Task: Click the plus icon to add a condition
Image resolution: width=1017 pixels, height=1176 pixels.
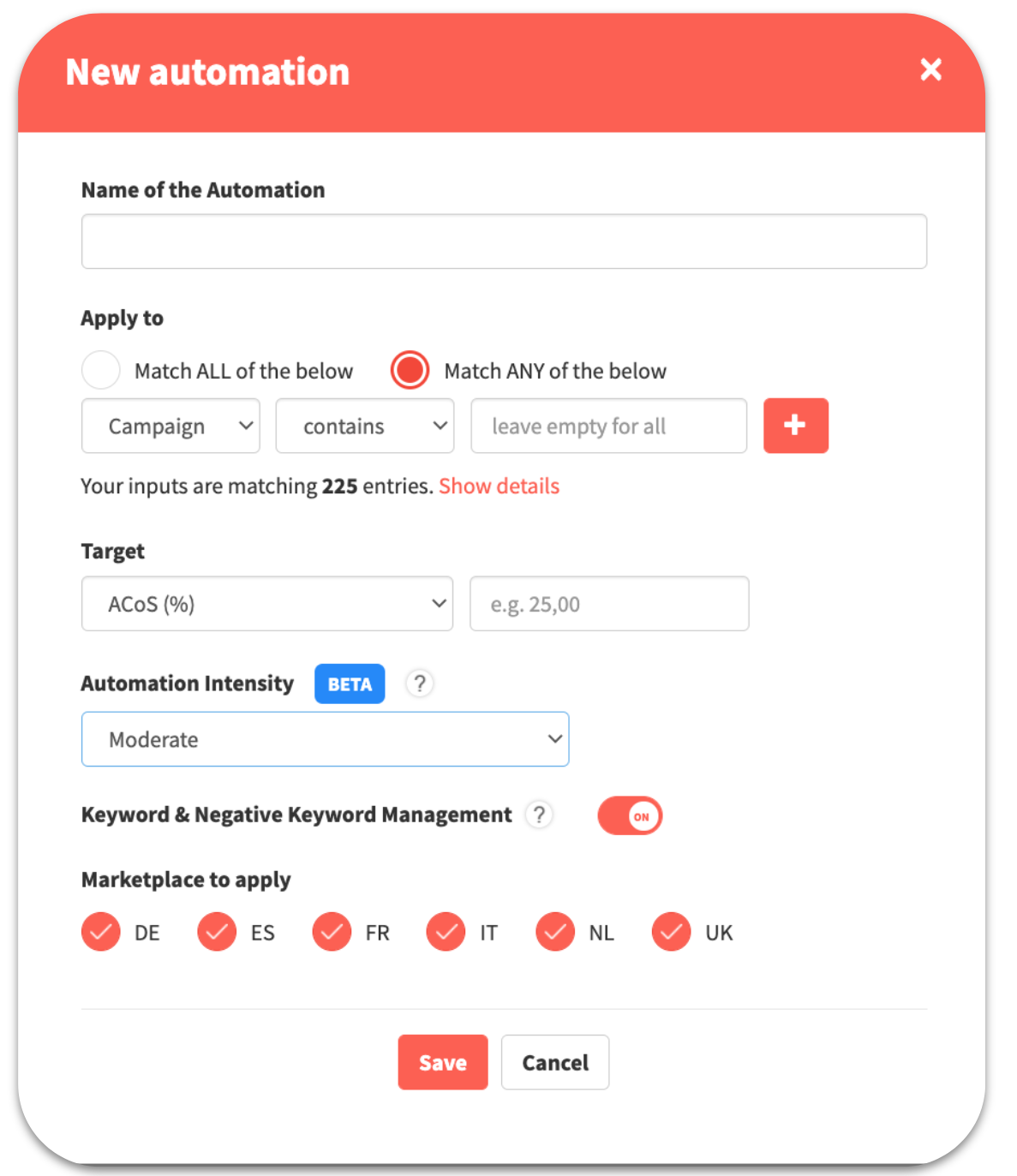Action: (x=795, y=425)
